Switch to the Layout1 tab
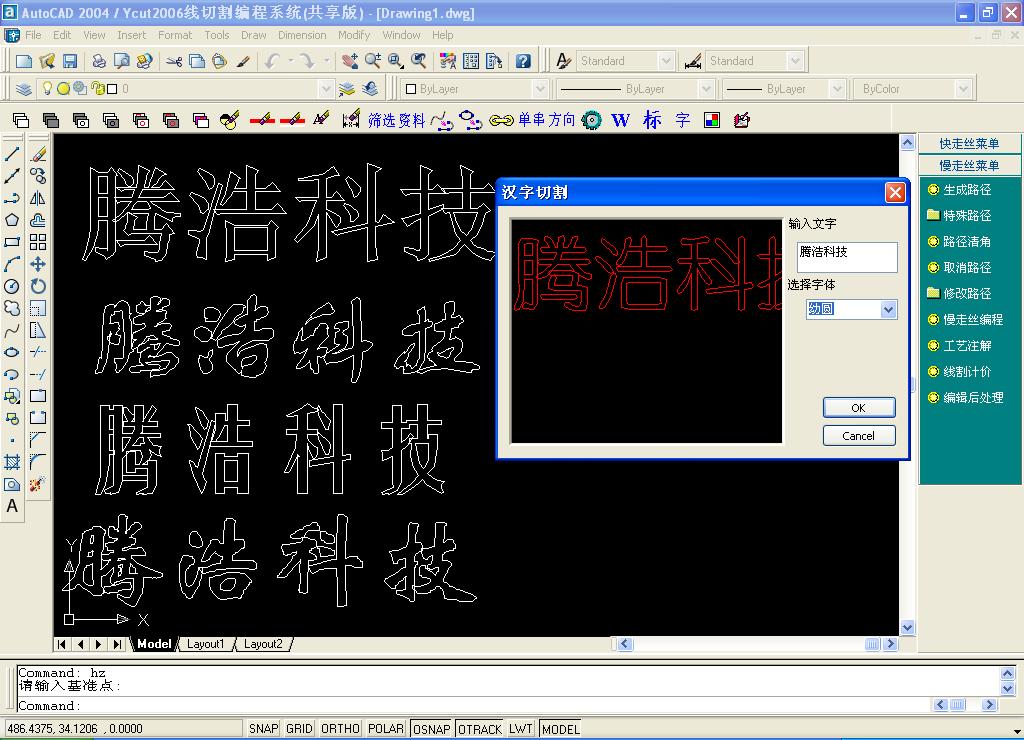Image resolution: width=1024 pixels, height=740 pixels. pyautogui.click(x=205, y=644)
